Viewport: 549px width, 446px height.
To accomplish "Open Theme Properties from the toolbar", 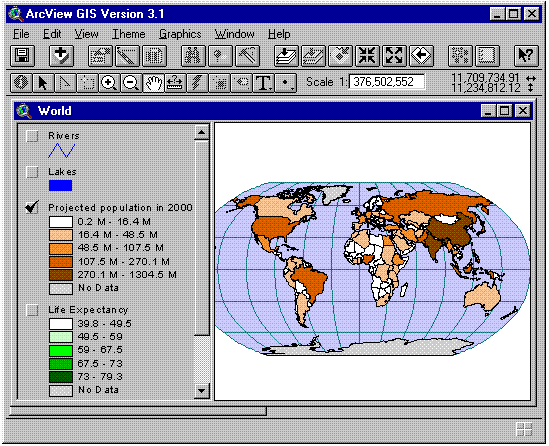I will pos(100,56).
